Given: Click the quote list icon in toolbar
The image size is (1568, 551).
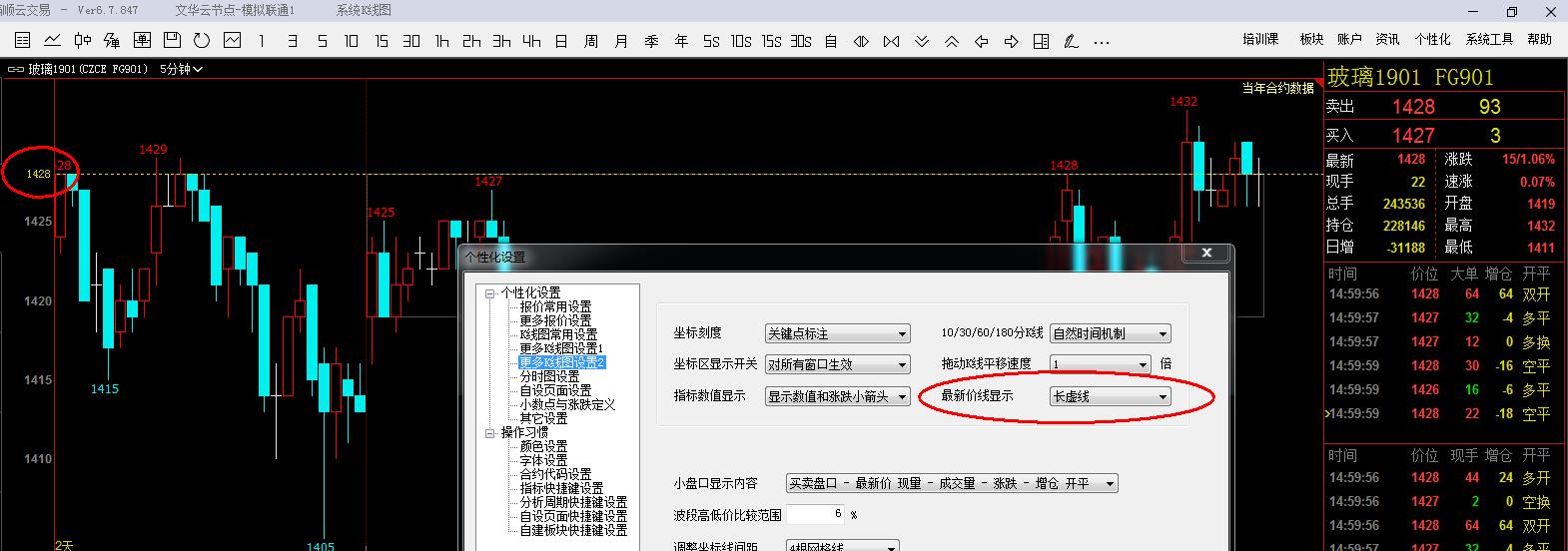Looking at the screenshot, I should pyautogui.click(x=22, y=41).
